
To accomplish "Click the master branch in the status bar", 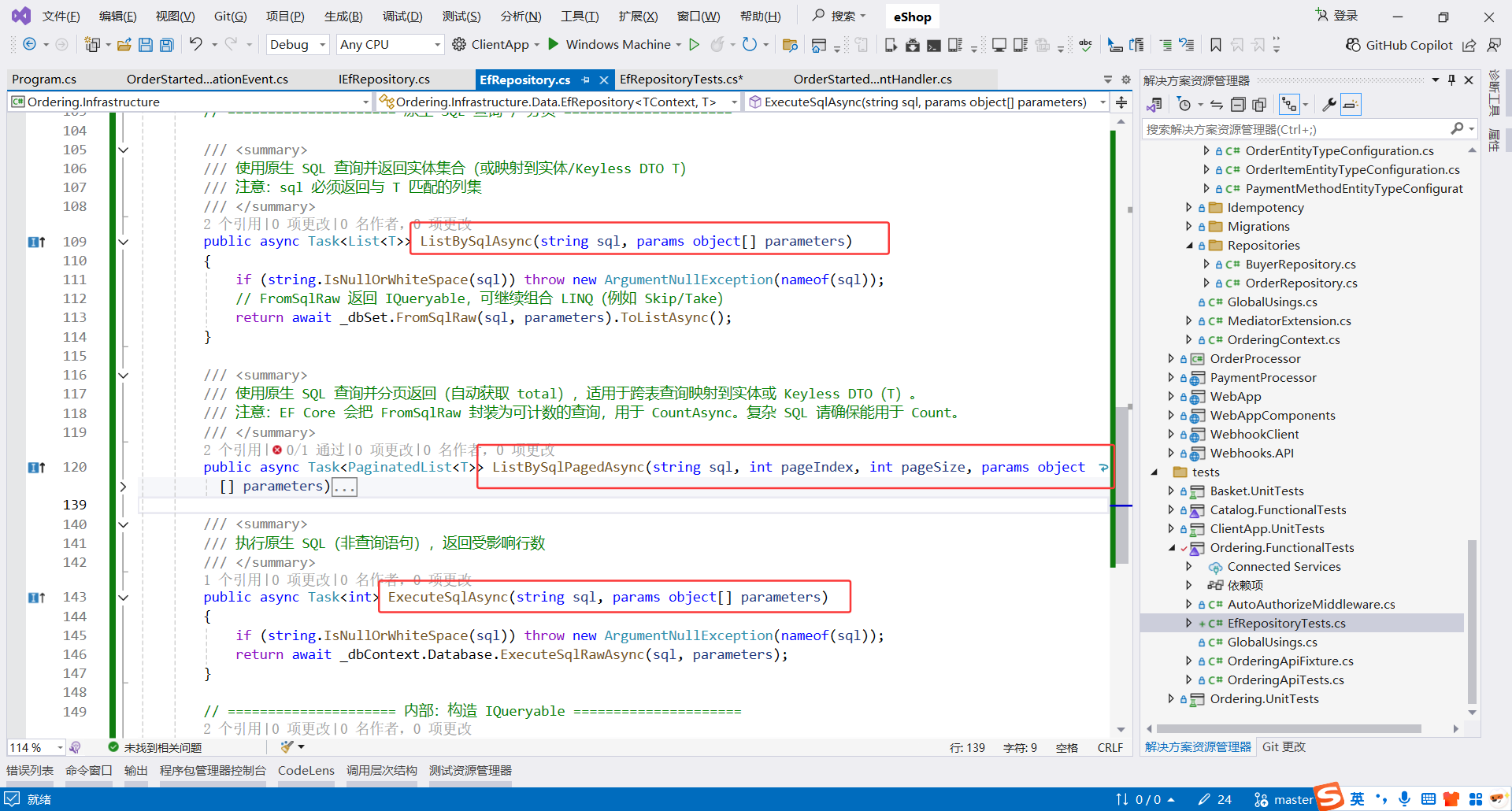I will (1283, 800).
